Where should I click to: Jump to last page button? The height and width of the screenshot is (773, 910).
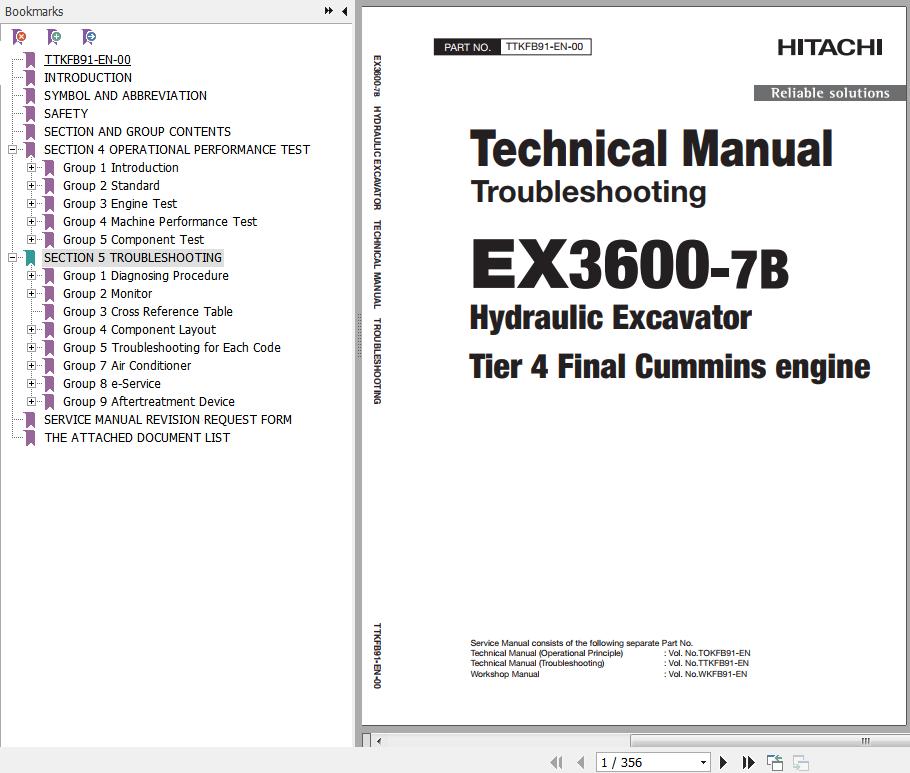coord(749,762)
